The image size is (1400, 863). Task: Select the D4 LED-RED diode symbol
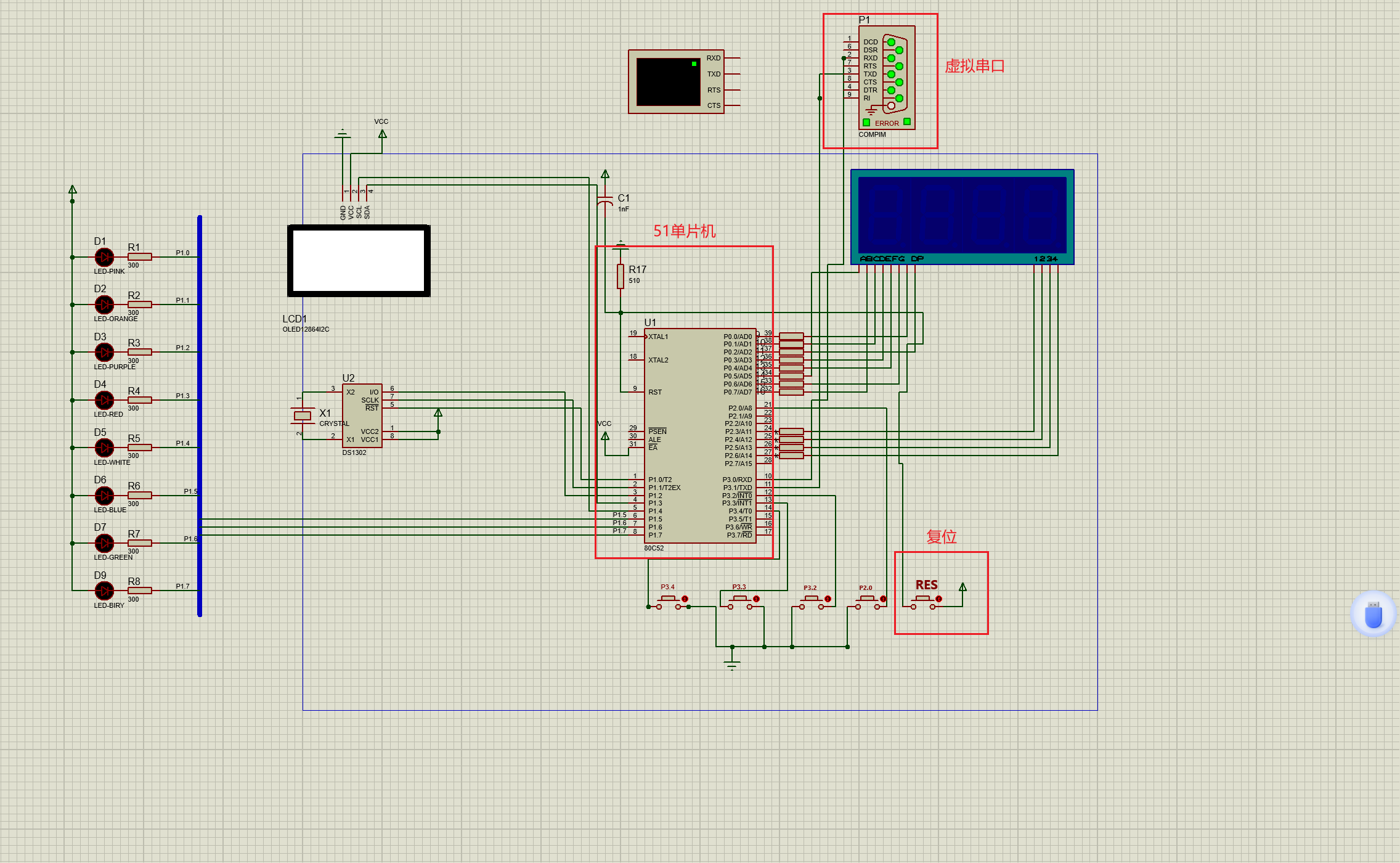pyautogui.click(x=104, y=400)
